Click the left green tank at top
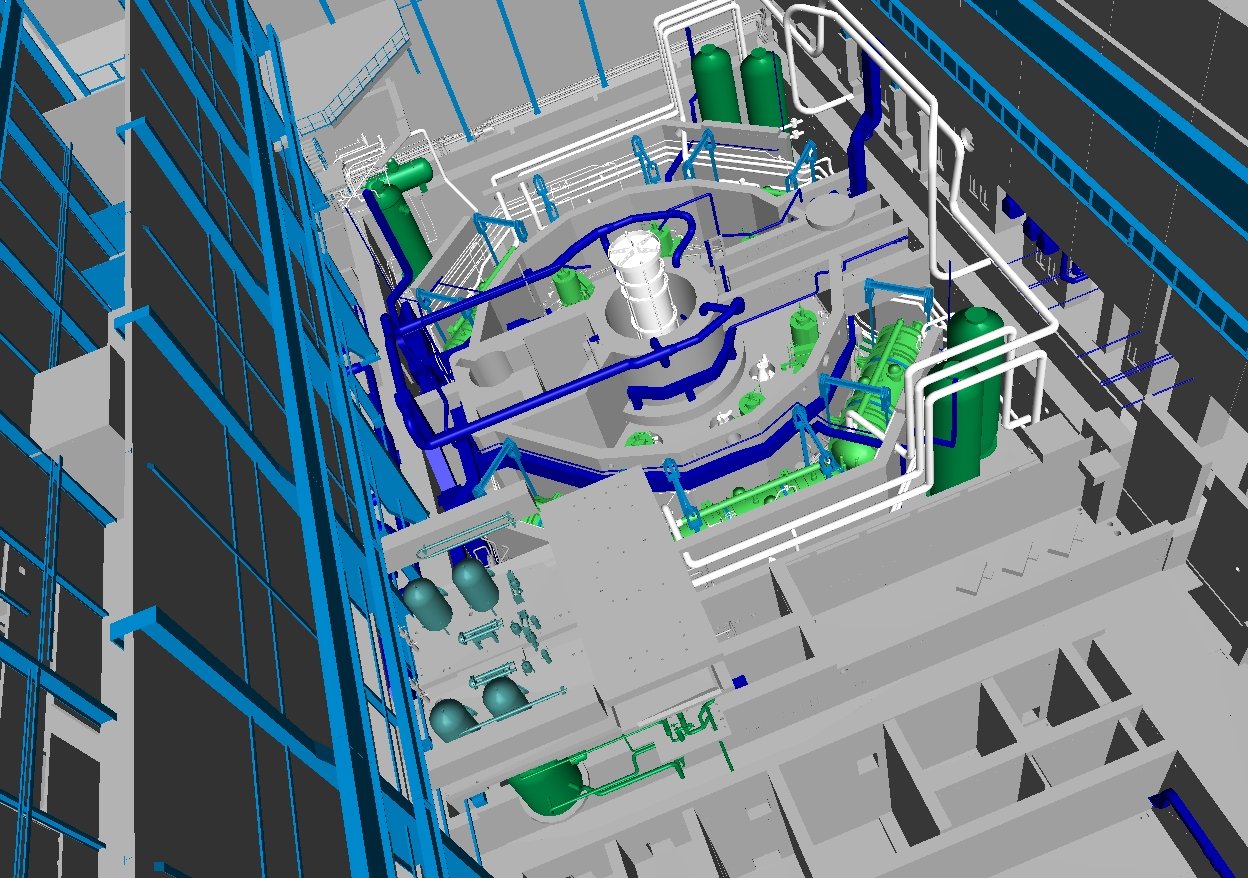The width and height of the screenshot is (1248, 878). pos(716,85)
